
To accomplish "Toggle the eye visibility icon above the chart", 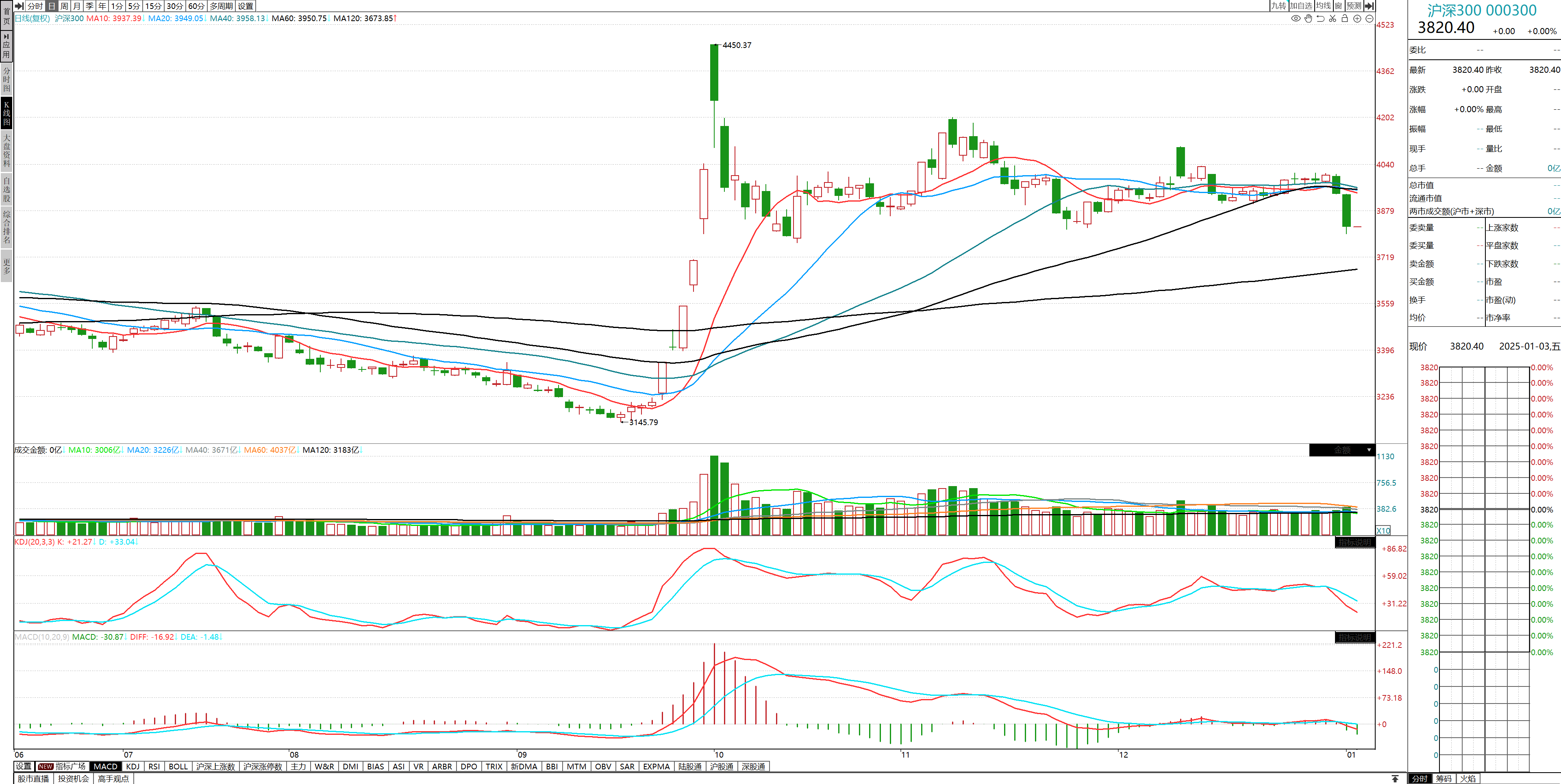I will pyautogui.click(x=1296, y=19).
